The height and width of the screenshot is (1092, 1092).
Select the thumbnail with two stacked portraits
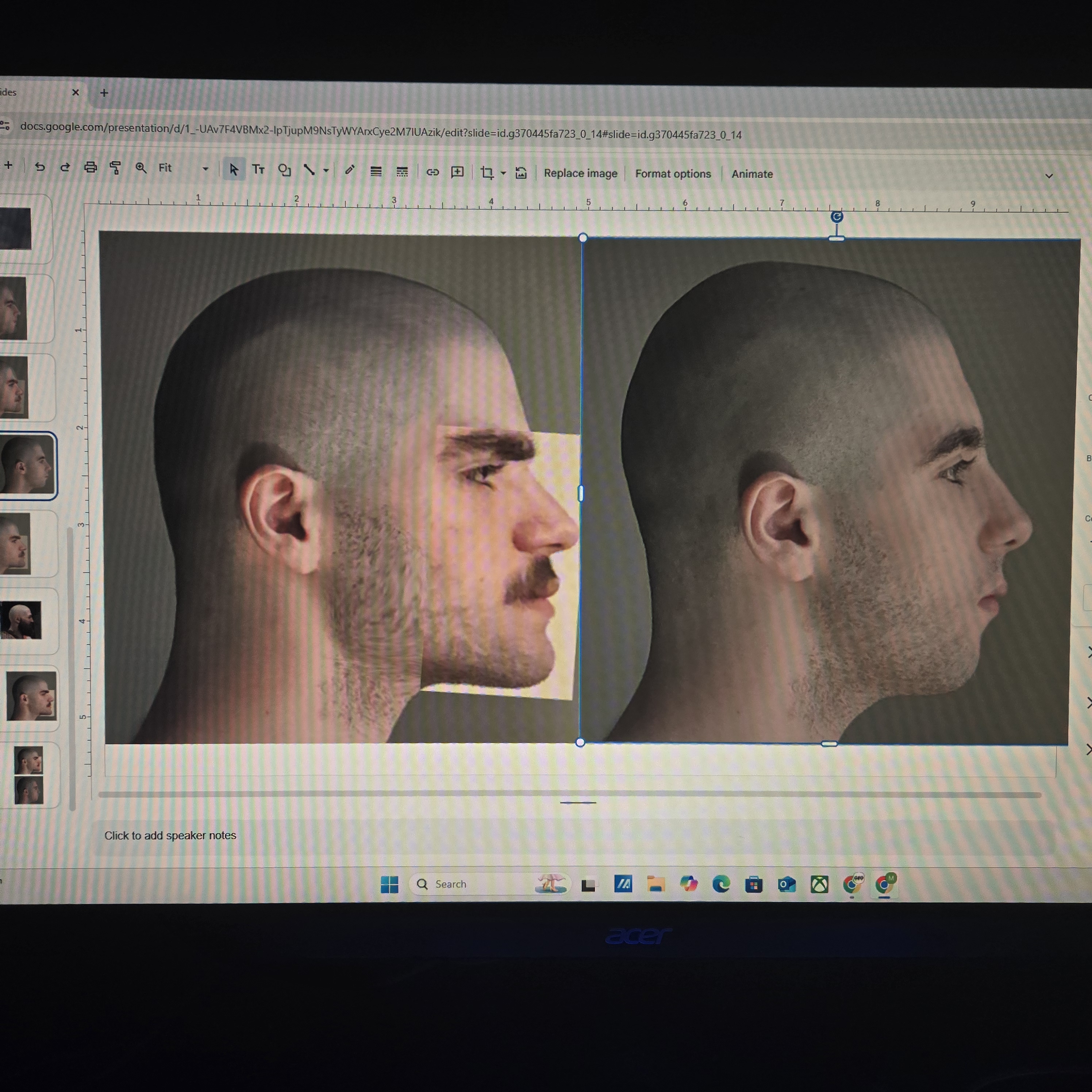point(29,776)
